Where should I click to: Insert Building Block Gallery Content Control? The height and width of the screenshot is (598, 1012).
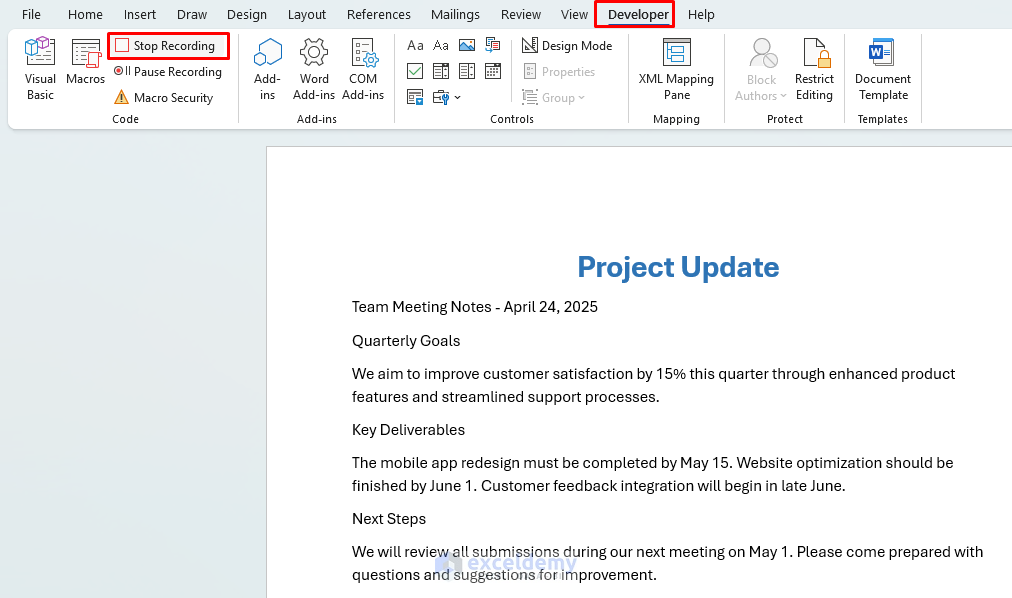492,45
